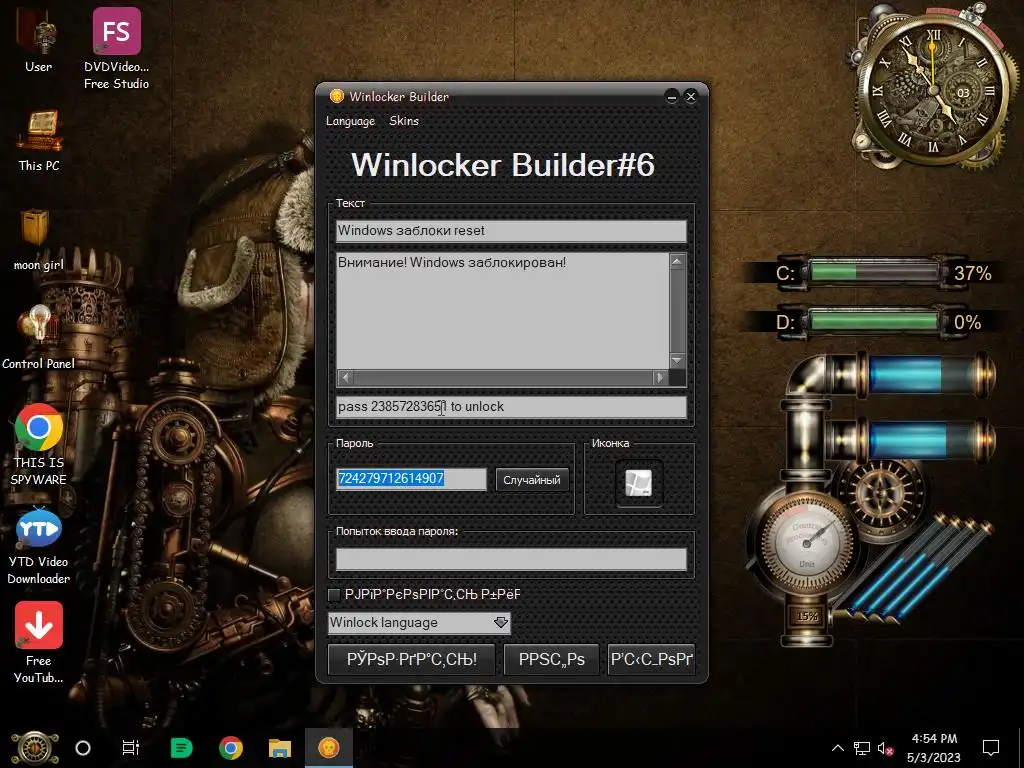Toggle the checkbox above Winlock language
1024x768 pixels.
[x=334, y=594]
